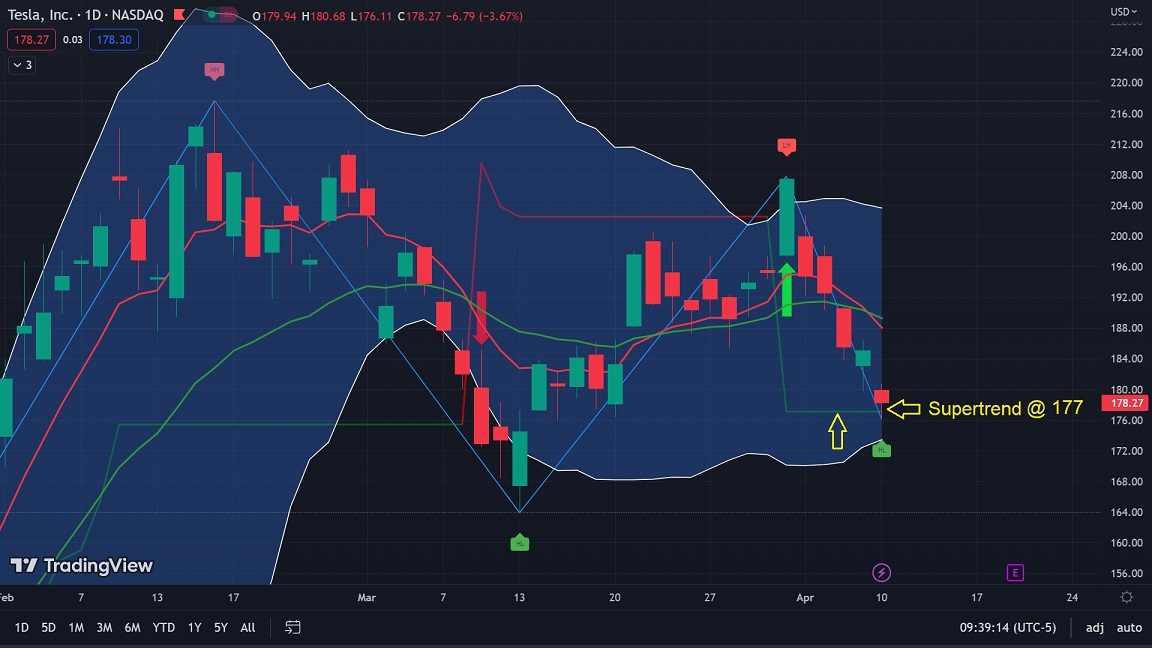Toggle auto price scale button
The height and width of the screenshot is (648, 1152).
[x=1129, y=627]
